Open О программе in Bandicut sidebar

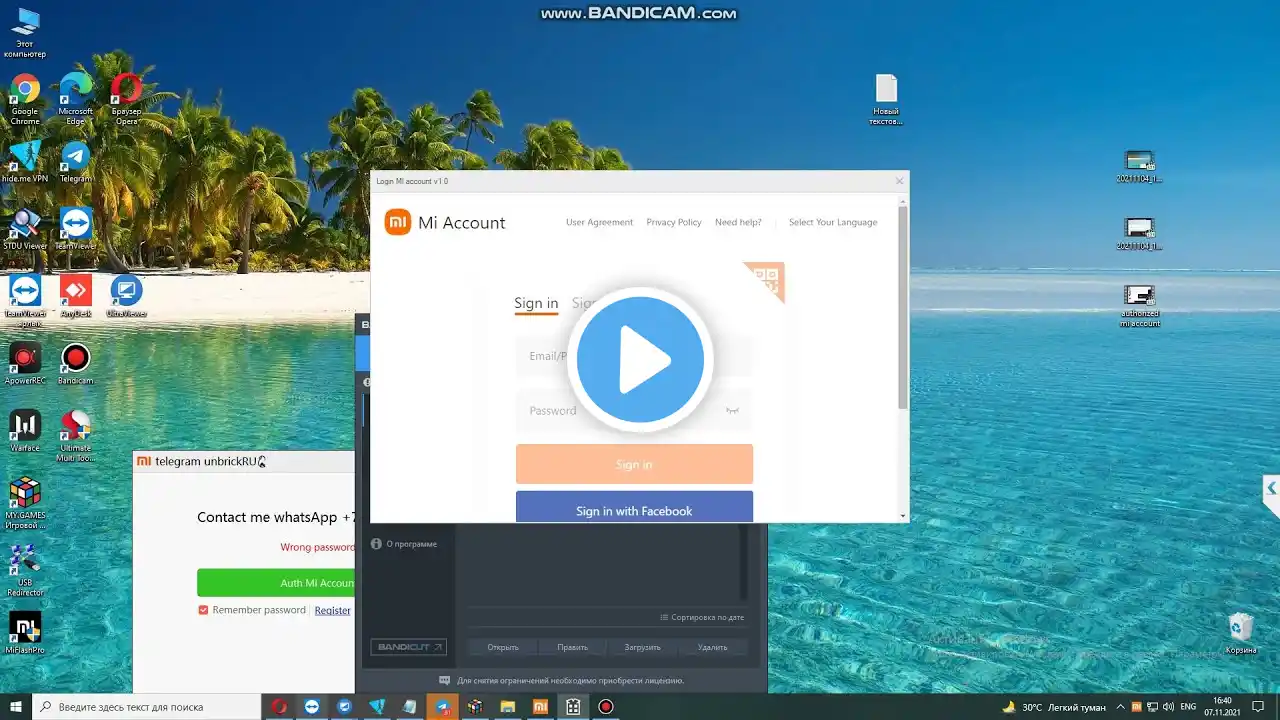pos(405,544)
